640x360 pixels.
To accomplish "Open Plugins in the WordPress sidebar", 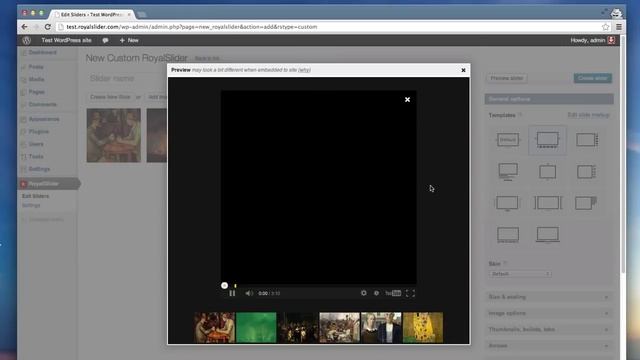I will (x=39, y=131).
